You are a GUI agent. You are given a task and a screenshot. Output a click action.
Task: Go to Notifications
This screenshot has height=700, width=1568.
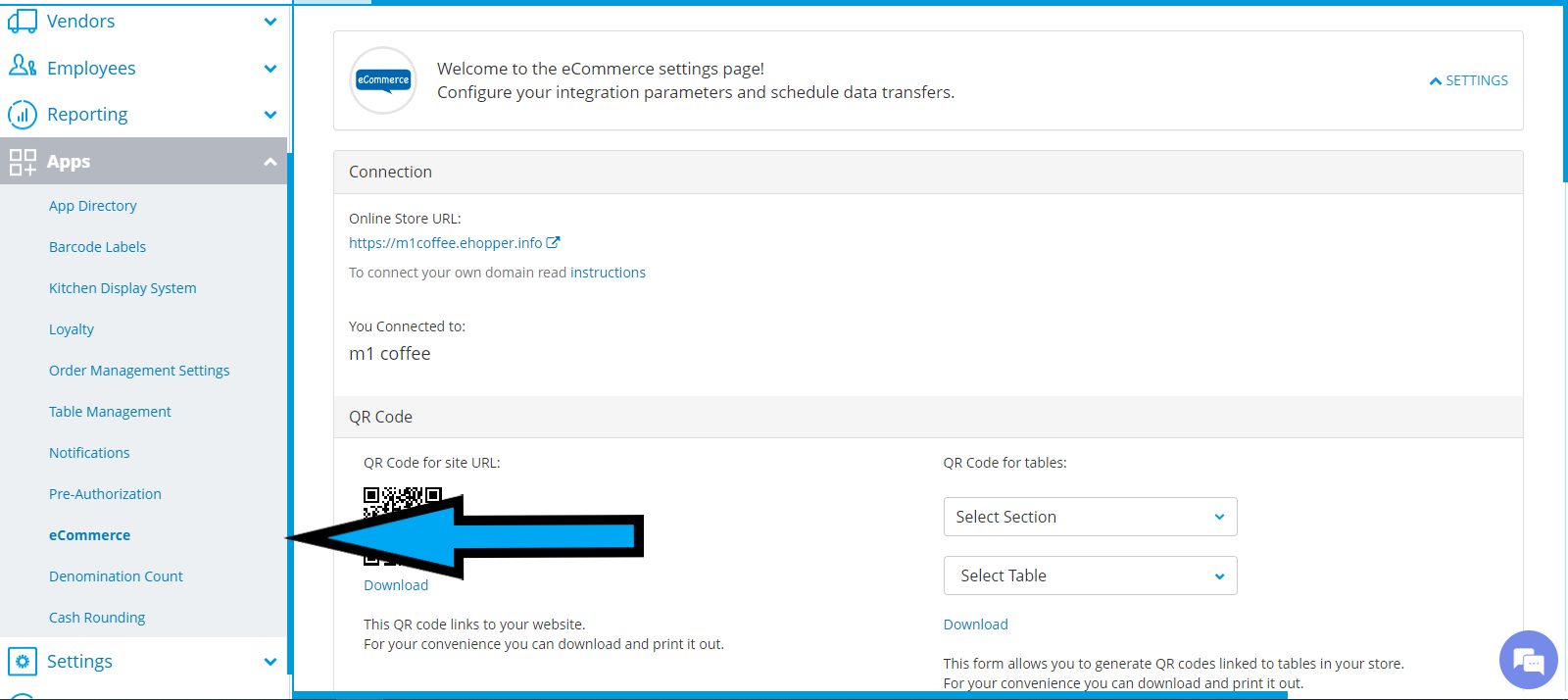pos(89,453)
